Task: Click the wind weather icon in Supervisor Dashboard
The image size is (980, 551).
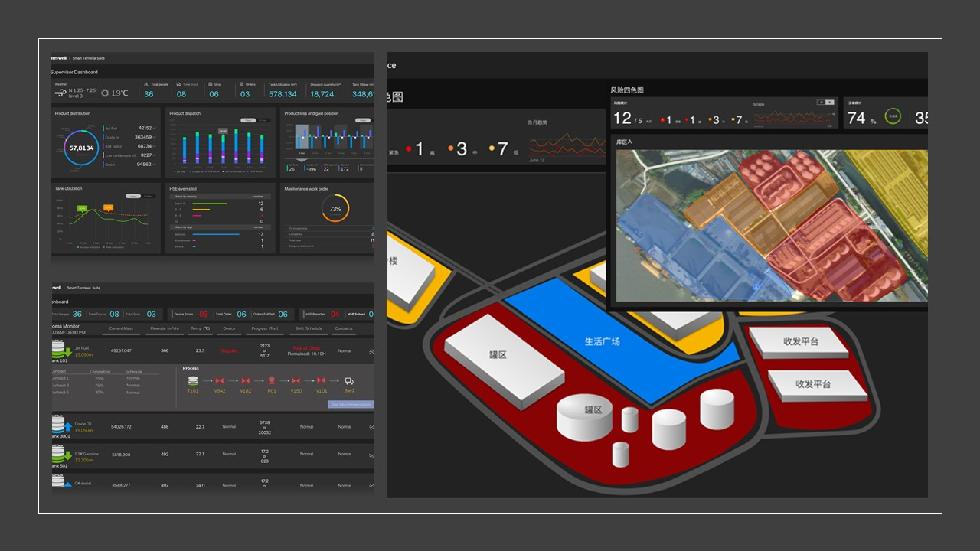Action: click(x=60, y=93)
